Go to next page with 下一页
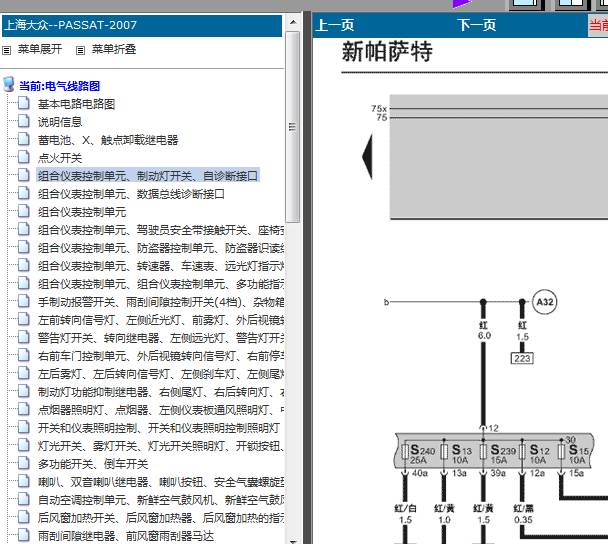Viewport: 608px width, 544px height. 477,25
